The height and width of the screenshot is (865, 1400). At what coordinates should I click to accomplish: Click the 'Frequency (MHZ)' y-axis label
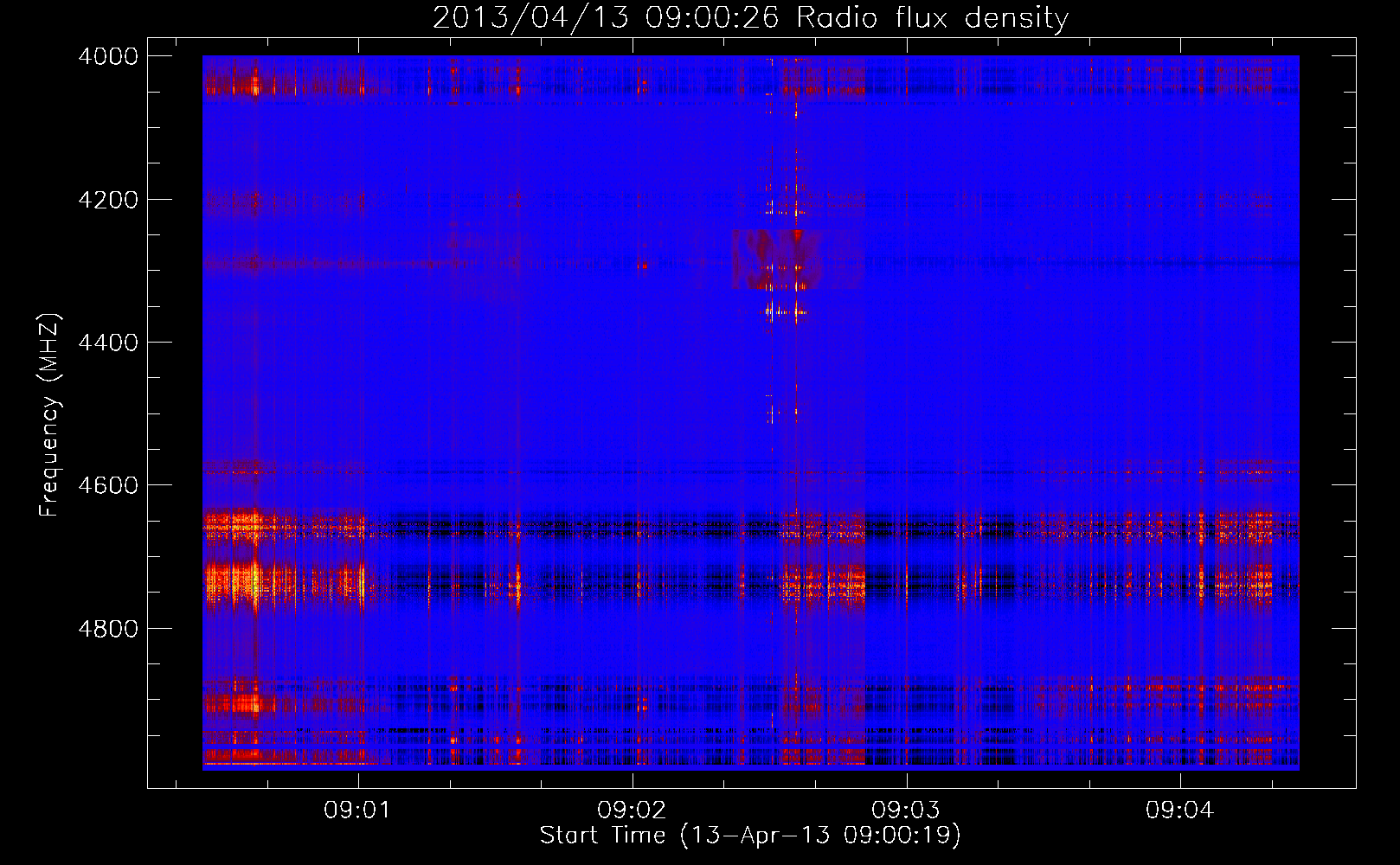pyautogui.click(x=49, y=415)
